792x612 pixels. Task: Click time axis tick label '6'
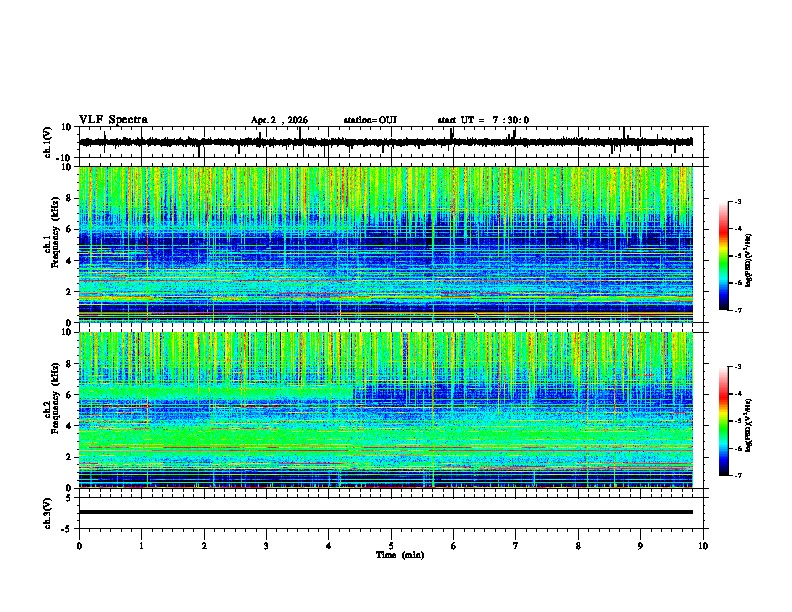454,546
